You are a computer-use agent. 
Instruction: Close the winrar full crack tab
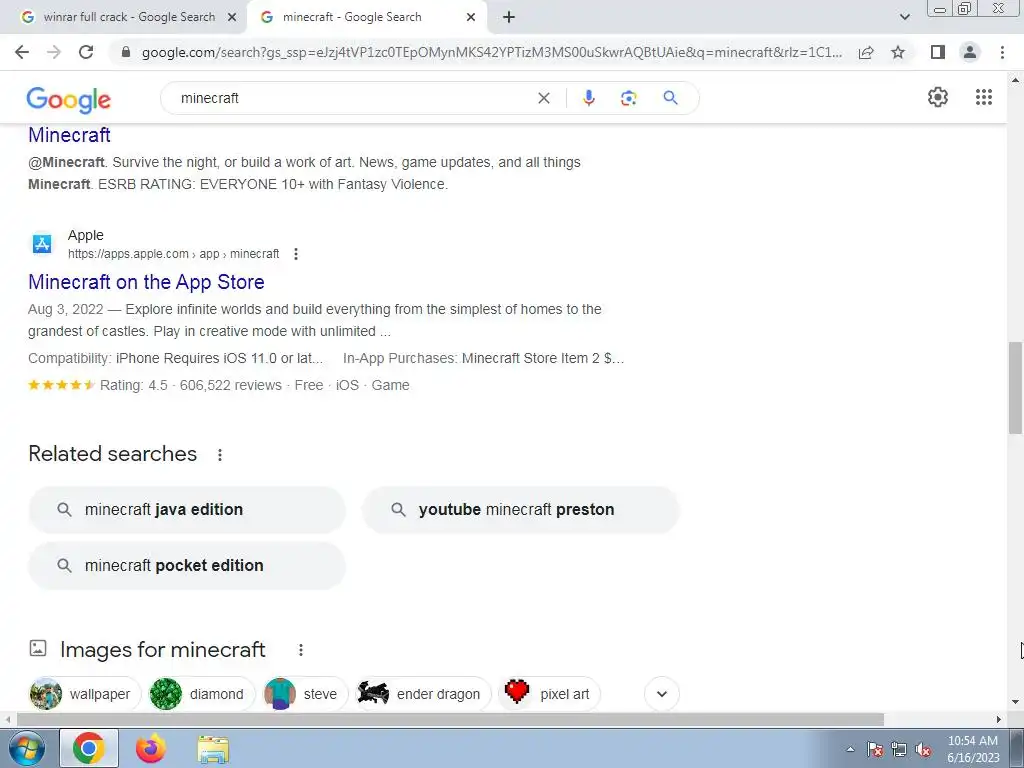(x=231, y=17)
